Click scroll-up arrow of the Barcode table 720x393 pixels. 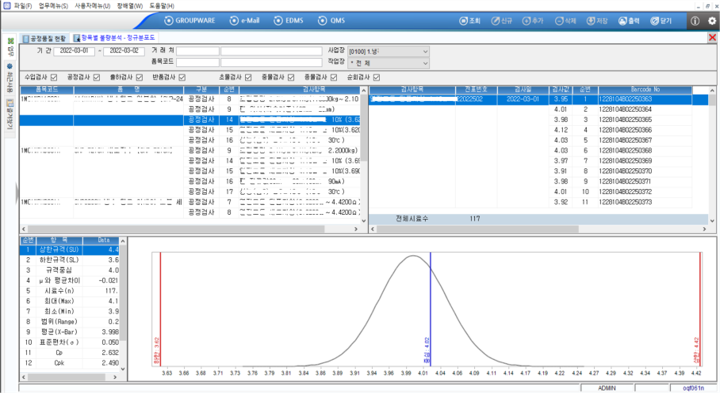(712, 90)
